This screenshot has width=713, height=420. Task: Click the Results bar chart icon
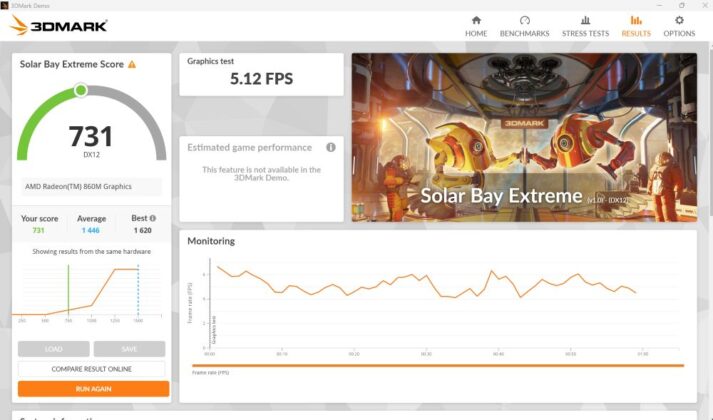coord(636,20)
